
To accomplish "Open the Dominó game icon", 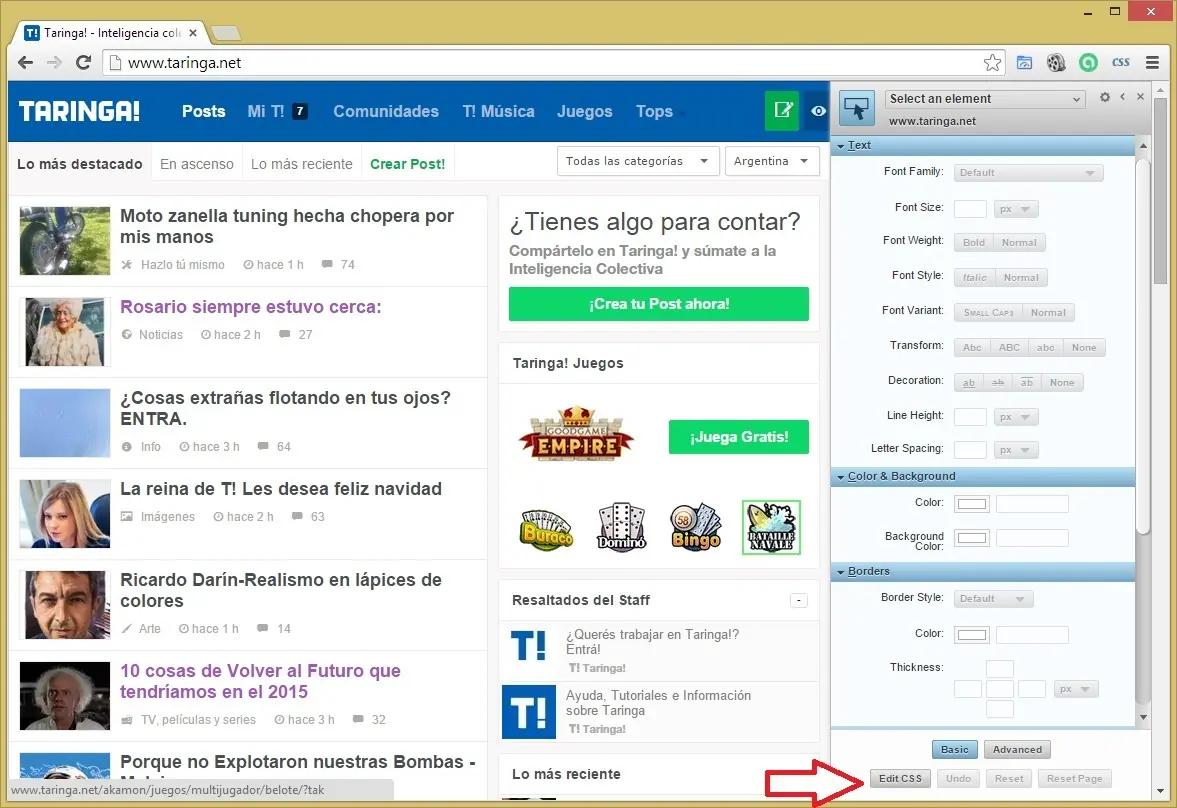I will click(x=622, y=527).
